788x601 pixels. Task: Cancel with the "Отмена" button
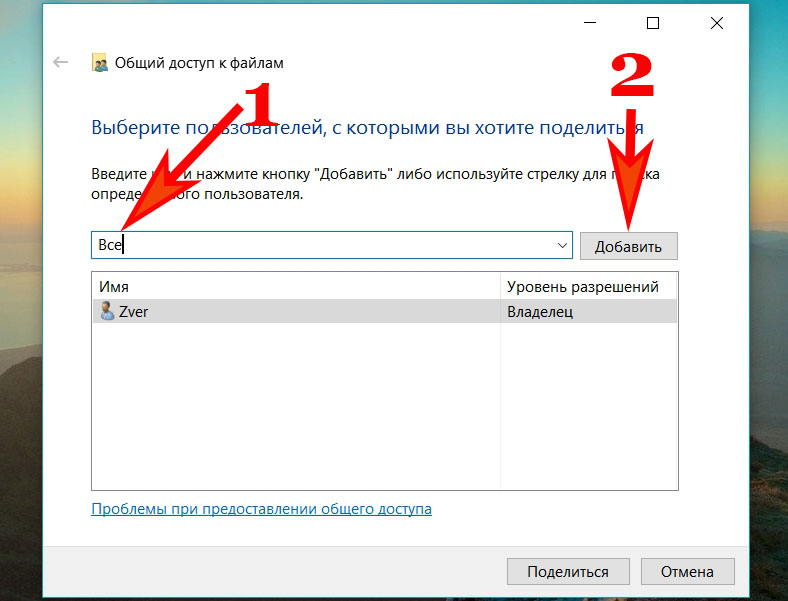click(x=687, y=571)
